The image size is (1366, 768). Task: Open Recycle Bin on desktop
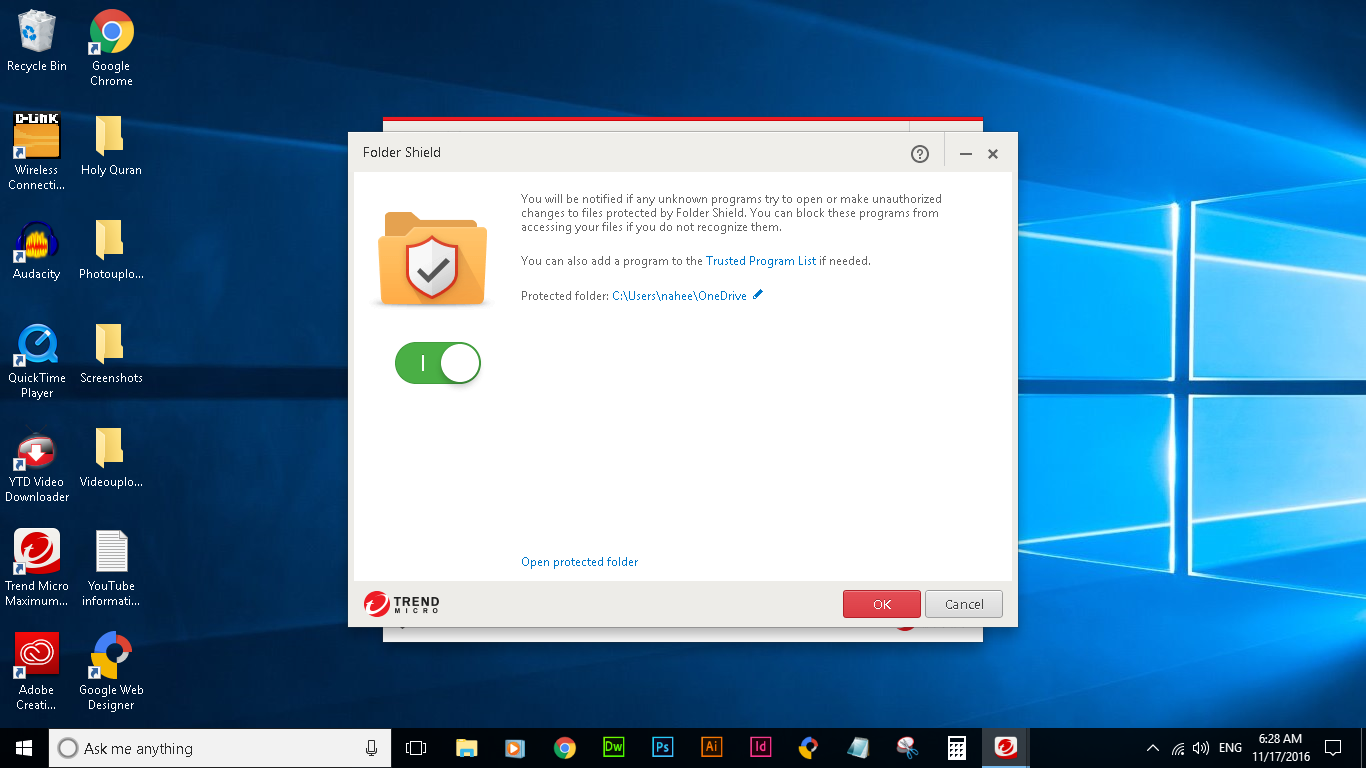click(x=37, y=41)
